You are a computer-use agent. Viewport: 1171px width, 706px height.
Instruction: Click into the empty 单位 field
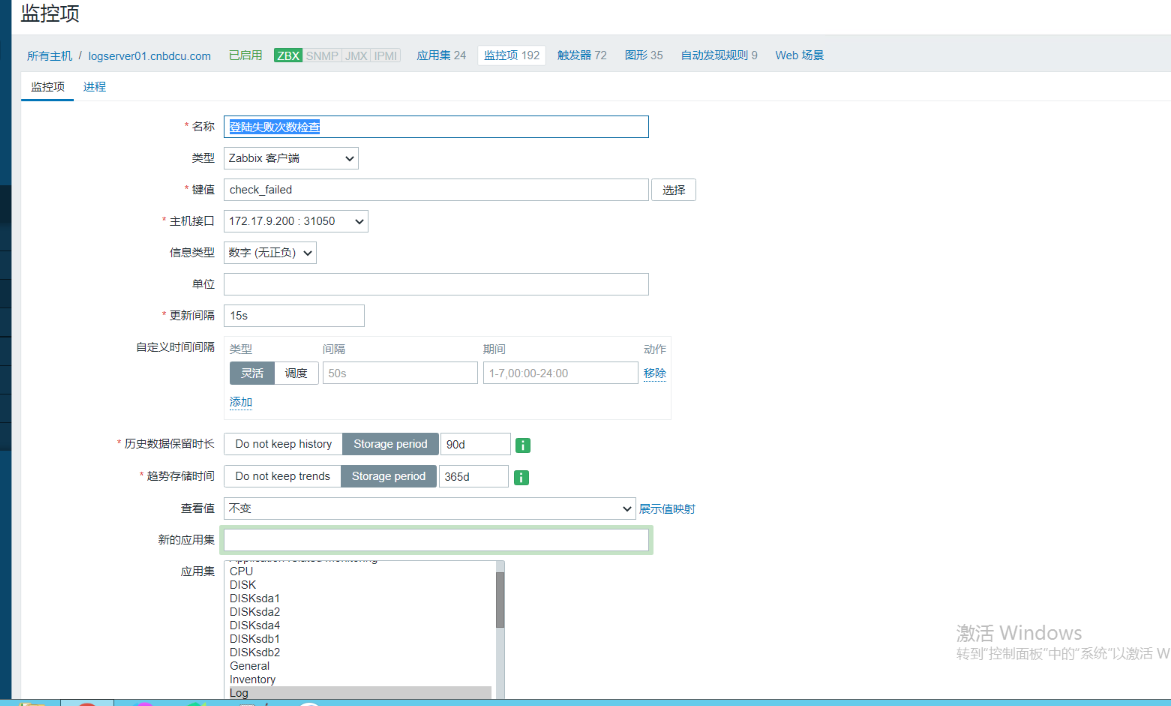pos(436,284)
